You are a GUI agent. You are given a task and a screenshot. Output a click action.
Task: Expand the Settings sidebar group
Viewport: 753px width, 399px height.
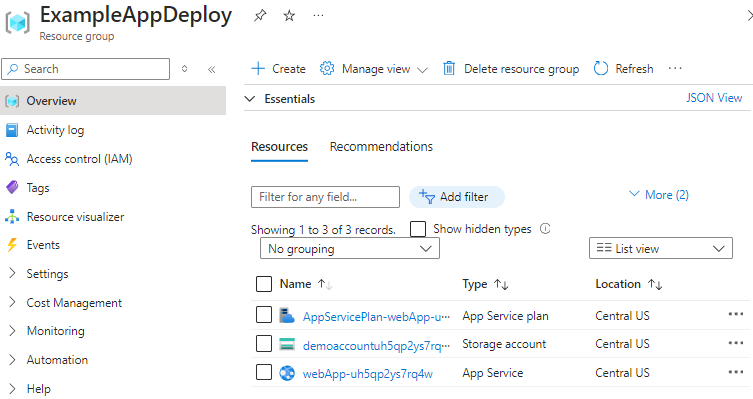point(12,273)
